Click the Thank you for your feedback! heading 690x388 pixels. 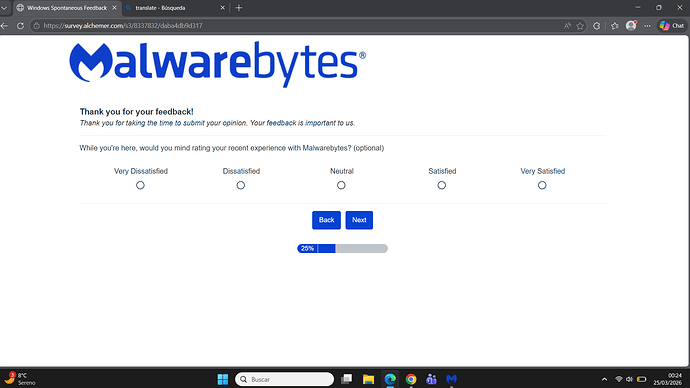coord(136,112)
